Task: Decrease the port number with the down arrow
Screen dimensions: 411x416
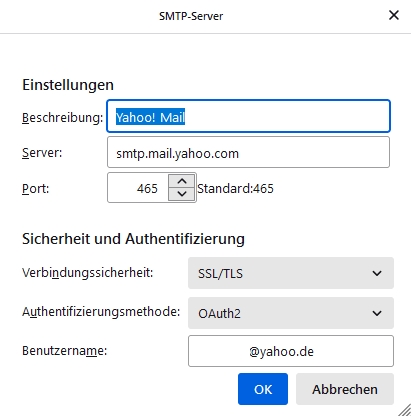Action: pos(182,194)
